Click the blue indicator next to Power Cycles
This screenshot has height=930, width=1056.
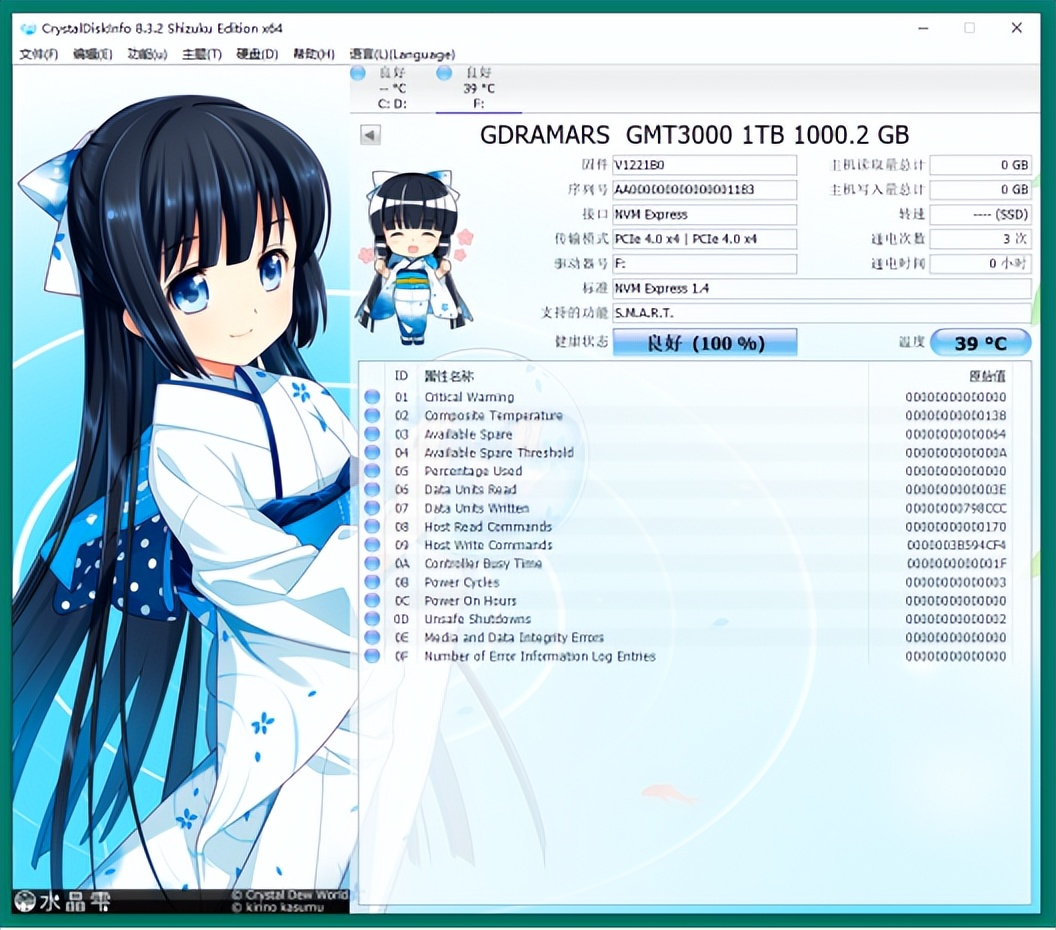[371, 582]
